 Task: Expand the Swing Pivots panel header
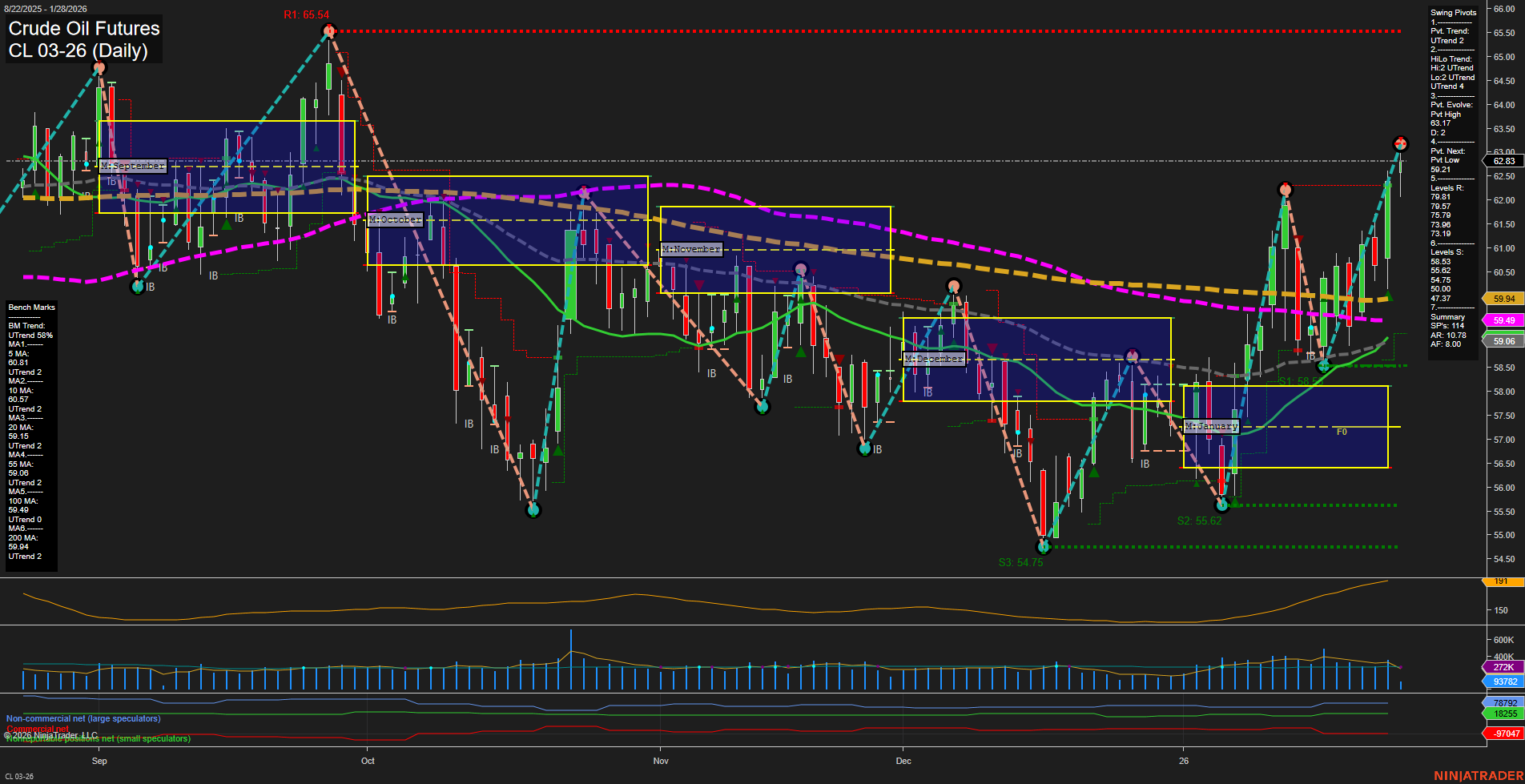pyautogui.click(x=1452, y=12)
